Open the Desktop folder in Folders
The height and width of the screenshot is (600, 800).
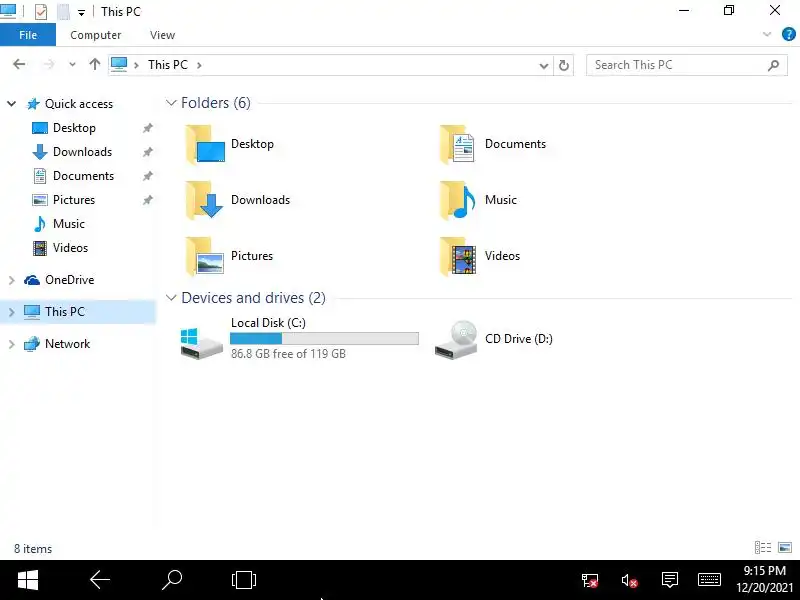point(230,144)
